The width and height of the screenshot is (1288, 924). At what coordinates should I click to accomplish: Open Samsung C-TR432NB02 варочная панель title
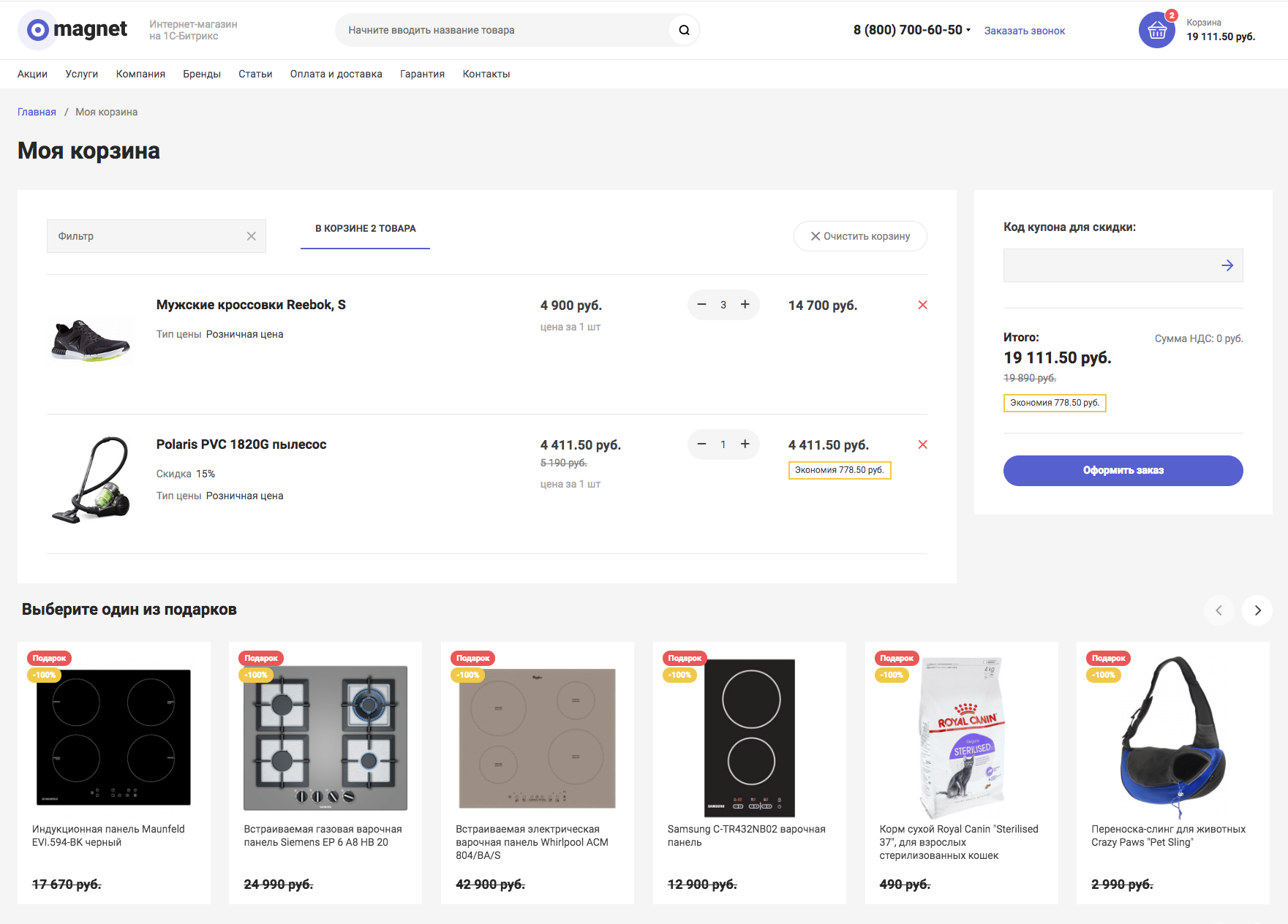point(746,836)
